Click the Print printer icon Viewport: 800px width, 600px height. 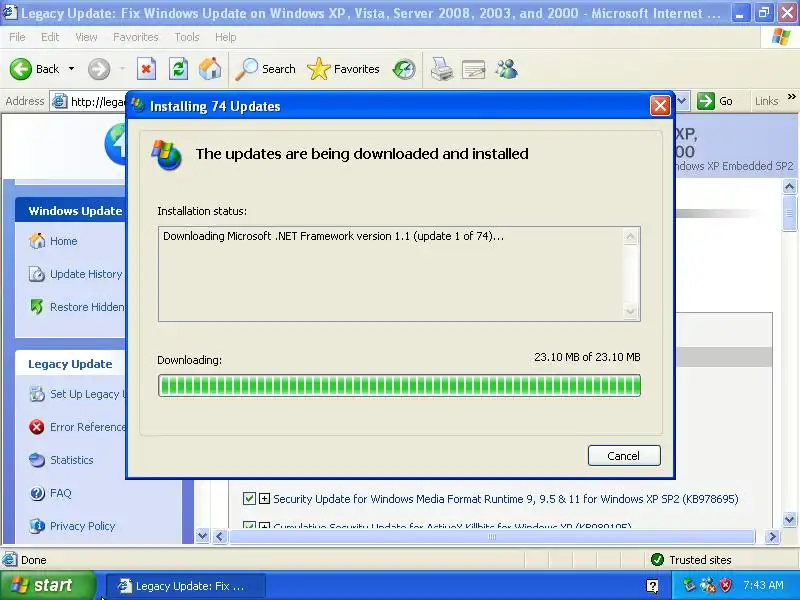pyautogui.click(x=441, y=69)
